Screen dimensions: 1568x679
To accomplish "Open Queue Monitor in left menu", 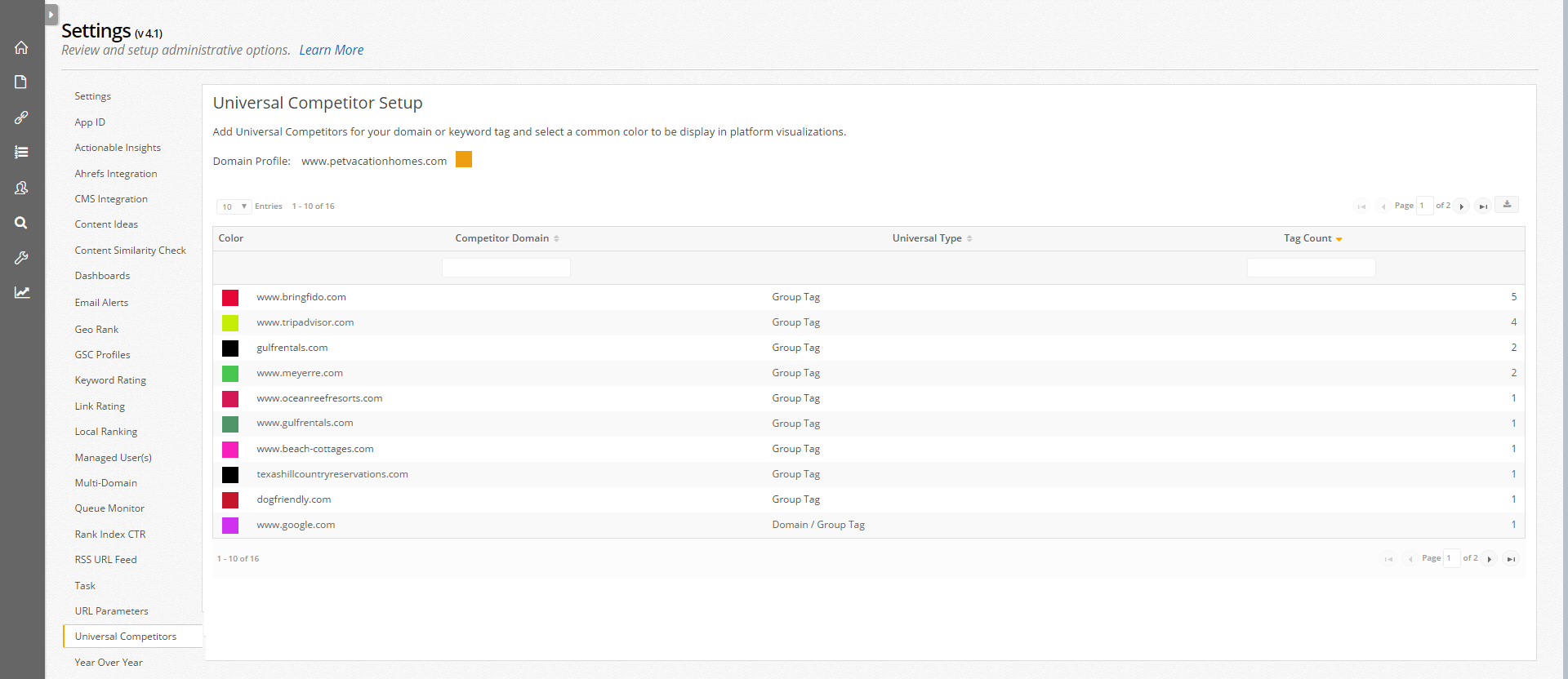I will click(x=109, y=508).
